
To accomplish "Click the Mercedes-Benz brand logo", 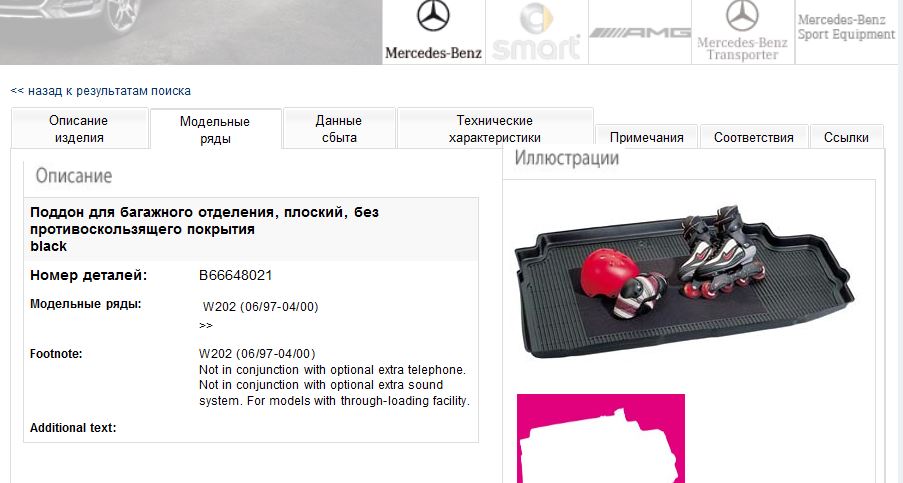I will pyautogui.click(x=433, y=32).
